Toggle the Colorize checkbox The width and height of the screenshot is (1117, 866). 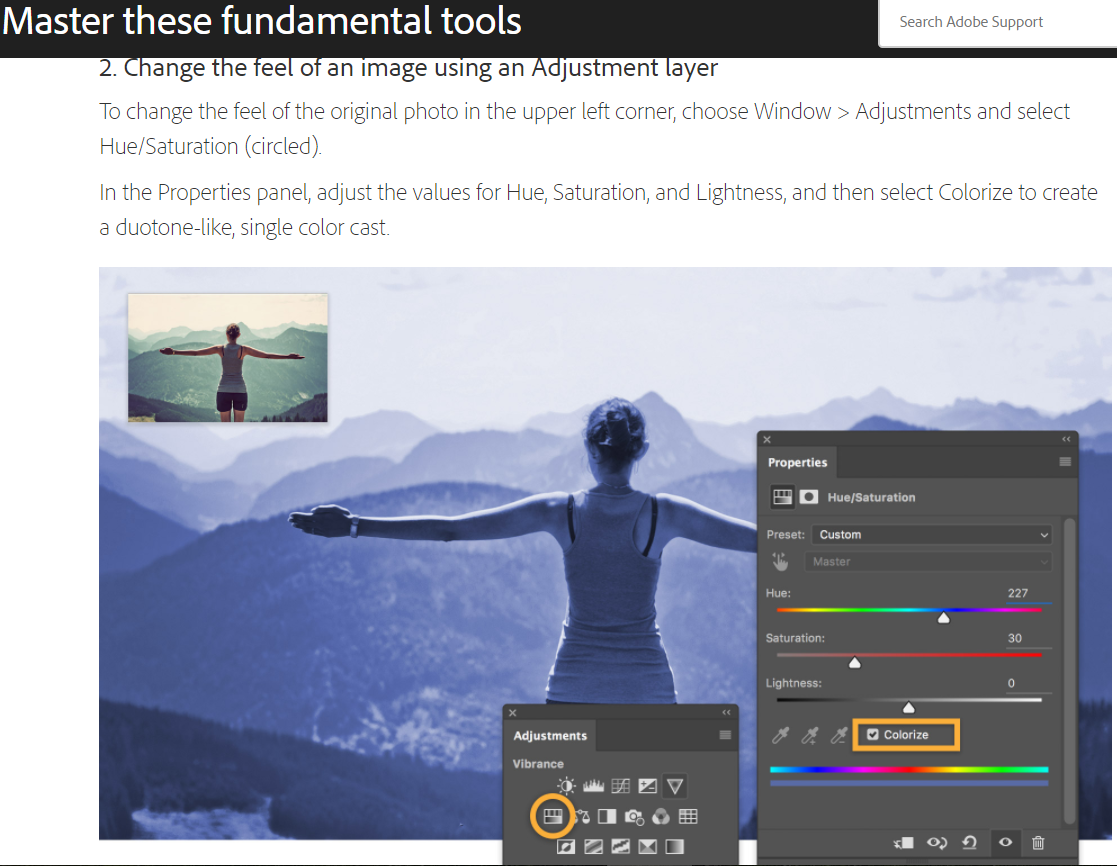click(x=873, y=734)
